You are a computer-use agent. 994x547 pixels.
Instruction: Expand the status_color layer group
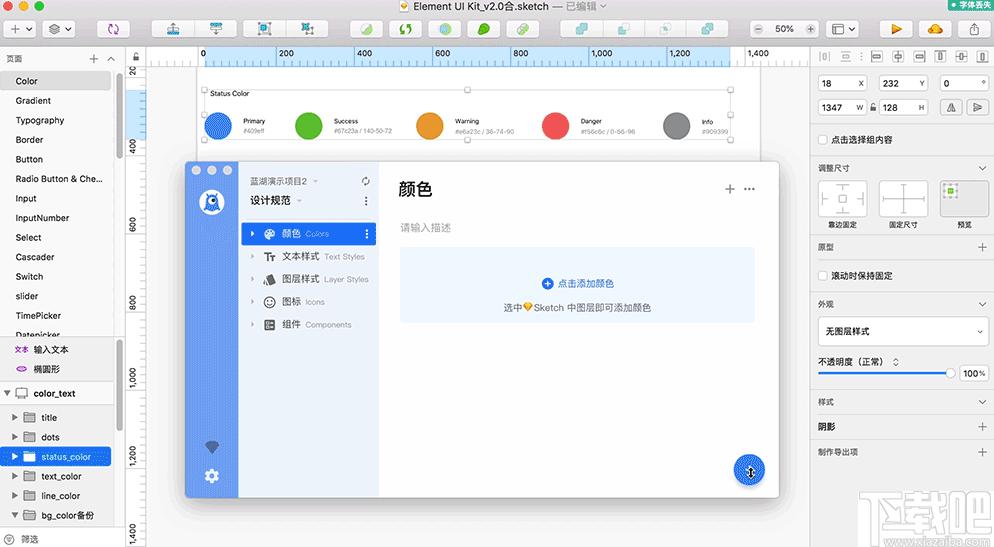point(15,456)
